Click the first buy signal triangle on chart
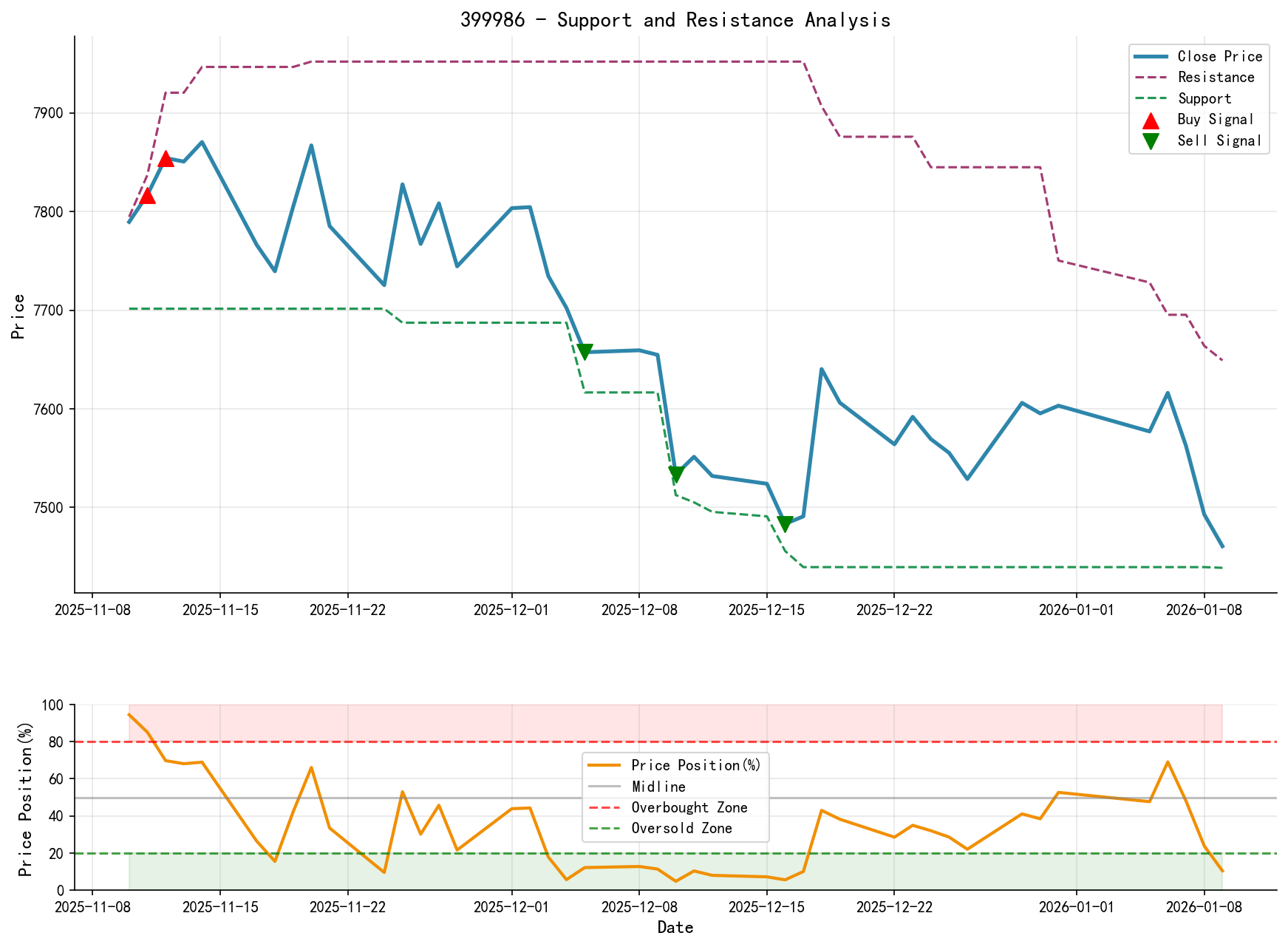The height and width of the screenshot is (947, 1288). (x=147, y=197)
